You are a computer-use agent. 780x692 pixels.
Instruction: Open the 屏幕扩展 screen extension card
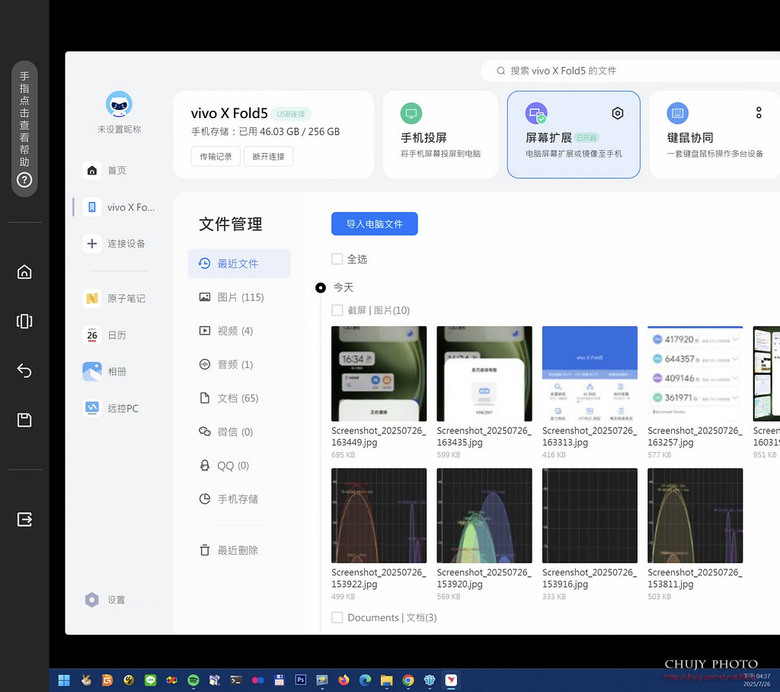[x=574, y=134]
